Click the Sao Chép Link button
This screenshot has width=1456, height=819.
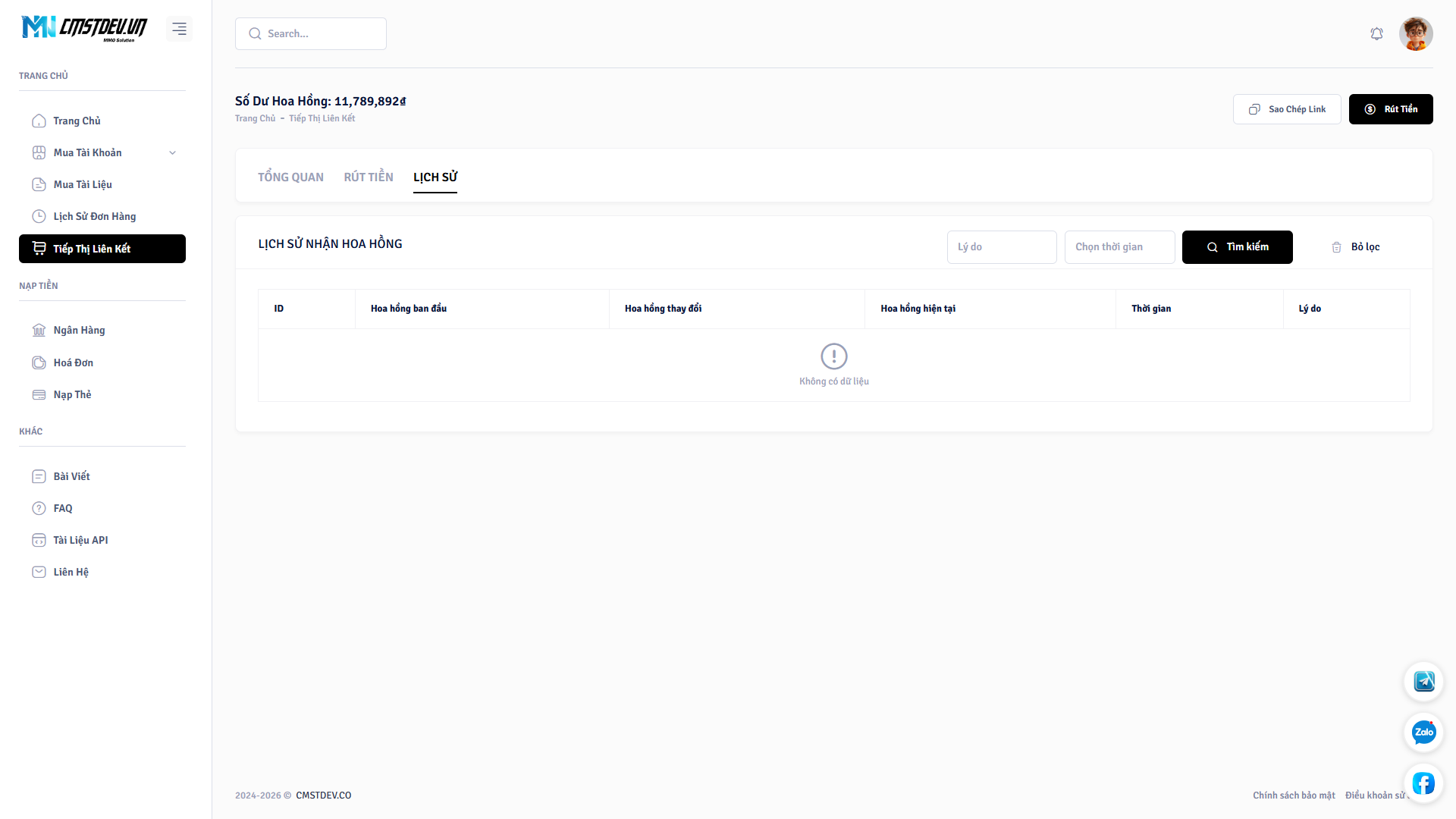pyautogui.click(x=1286, y=109)
